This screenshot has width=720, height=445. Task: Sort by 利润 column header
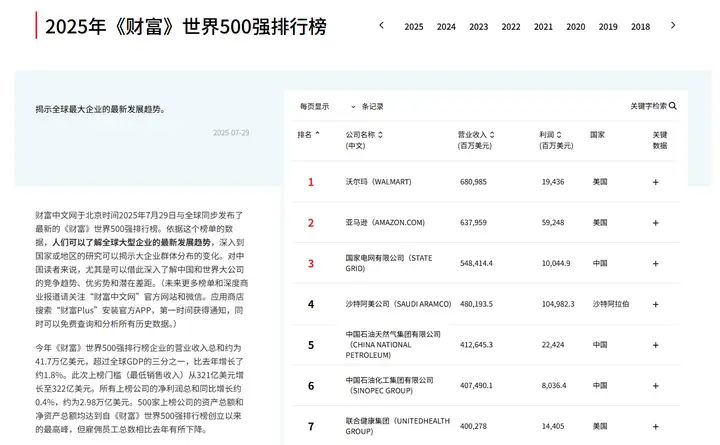coord(556,140)
